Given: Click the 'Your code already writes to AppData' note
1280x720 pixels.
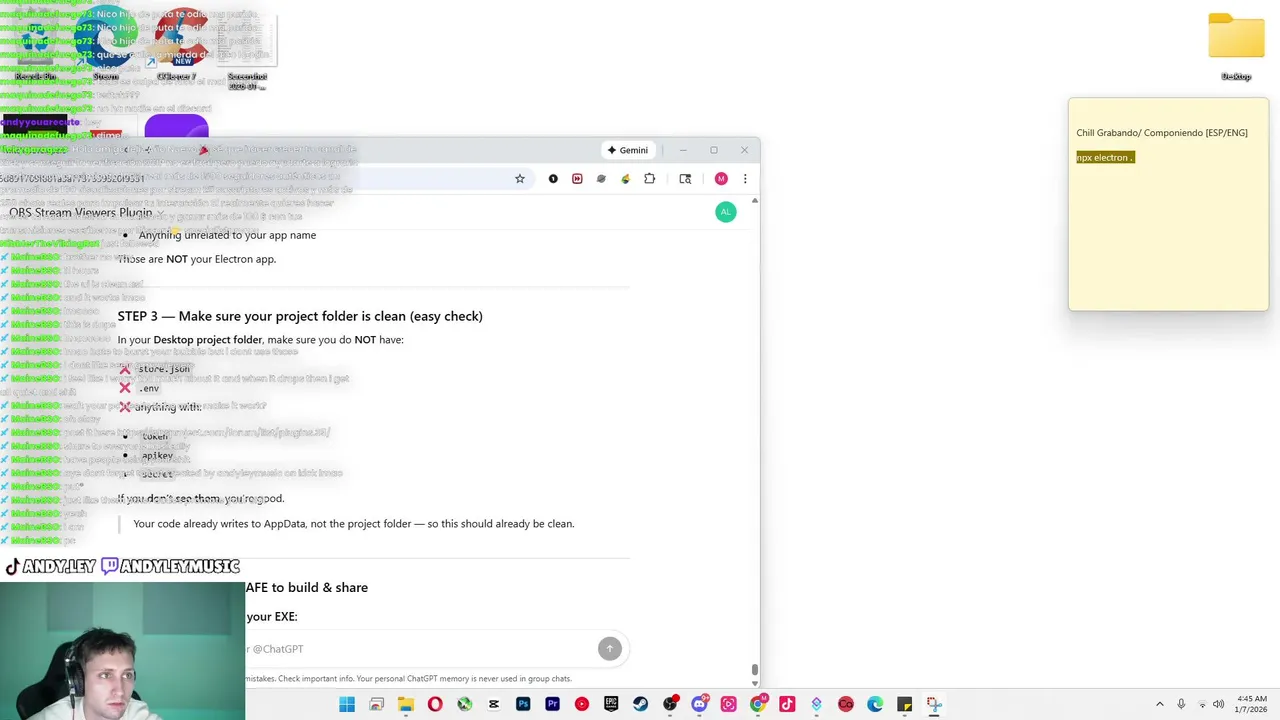Looking at the screenshot, I should (x=354, y=523).
